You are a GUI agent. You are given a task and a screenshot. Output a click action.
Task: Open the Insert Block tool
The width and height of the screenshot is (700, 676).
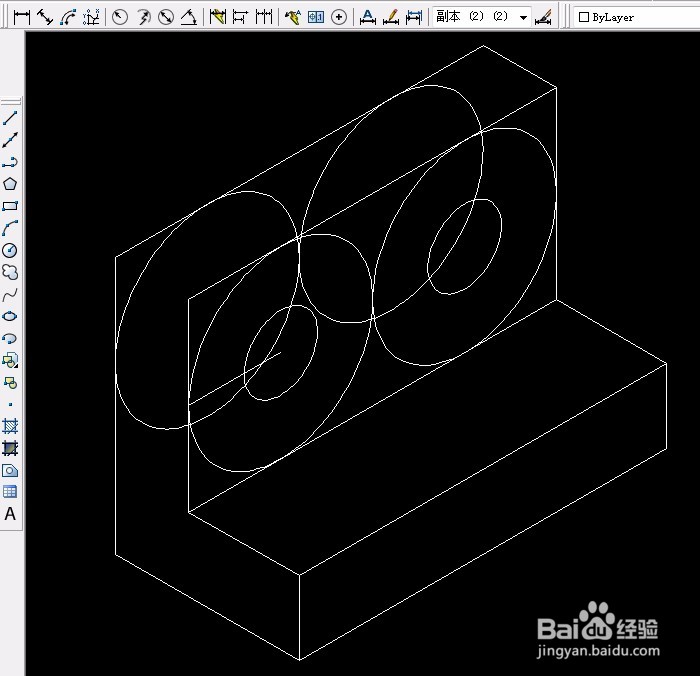click(x=10, y=360)
